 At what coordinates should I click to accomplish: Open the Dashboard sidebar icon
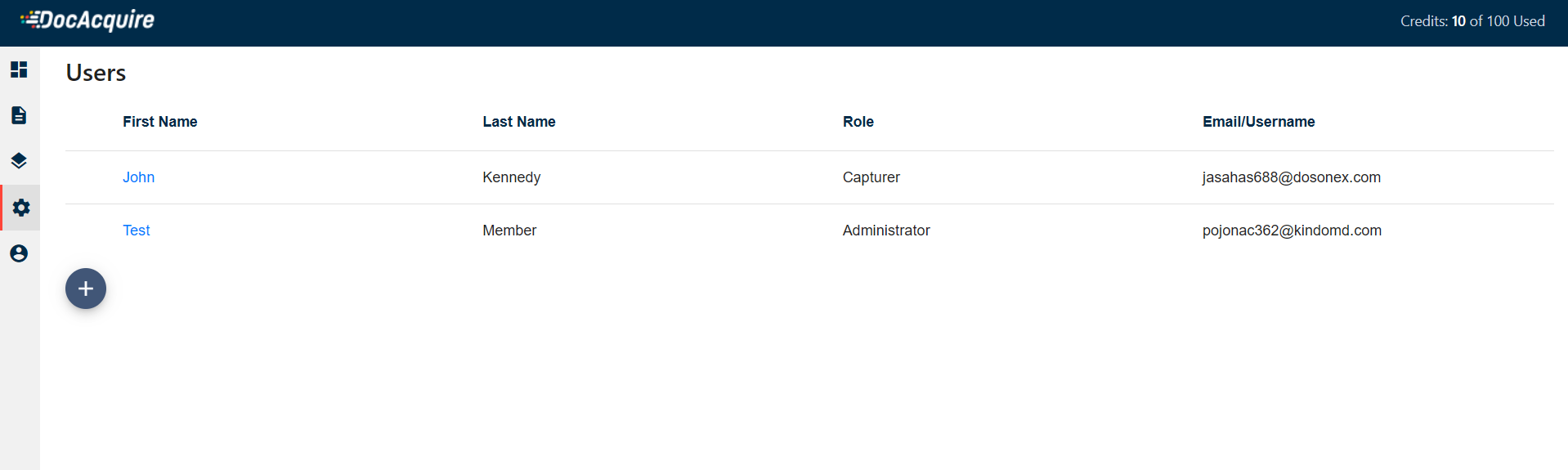19,69
